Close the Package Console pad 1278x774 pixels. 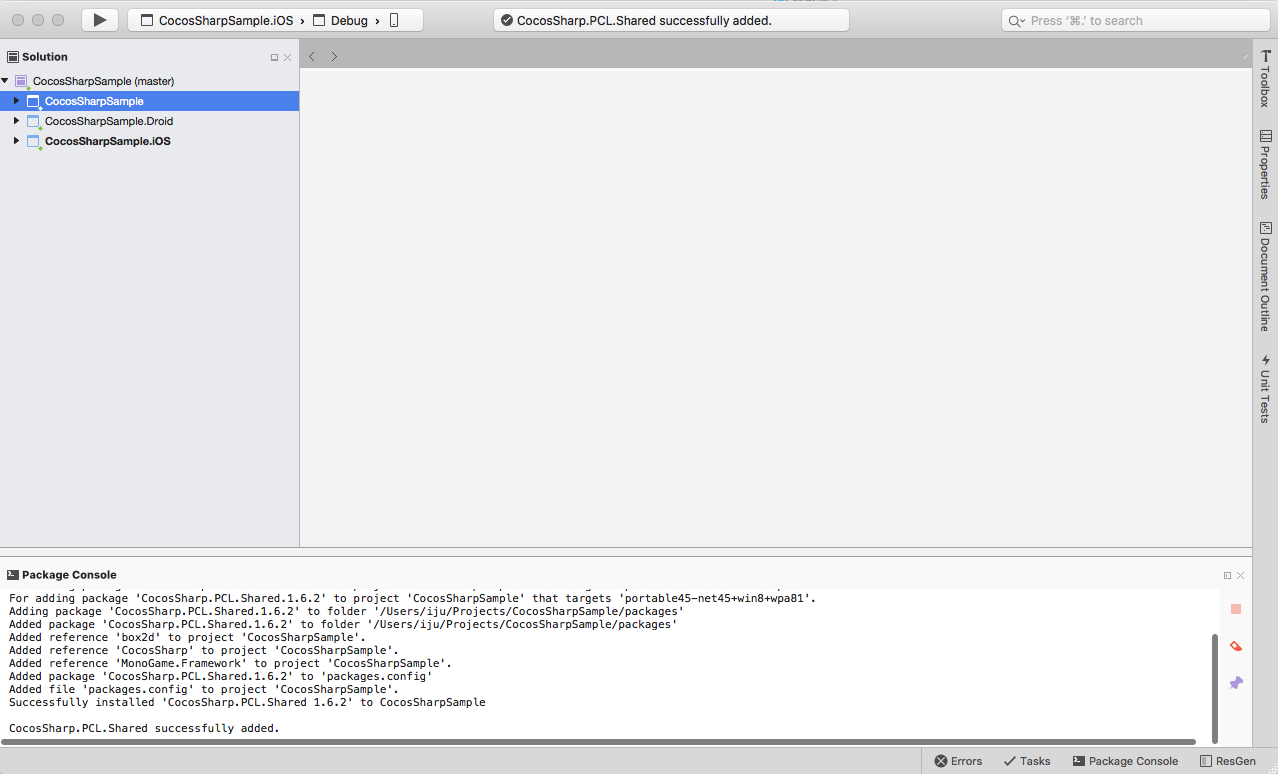click(1241, 575)
